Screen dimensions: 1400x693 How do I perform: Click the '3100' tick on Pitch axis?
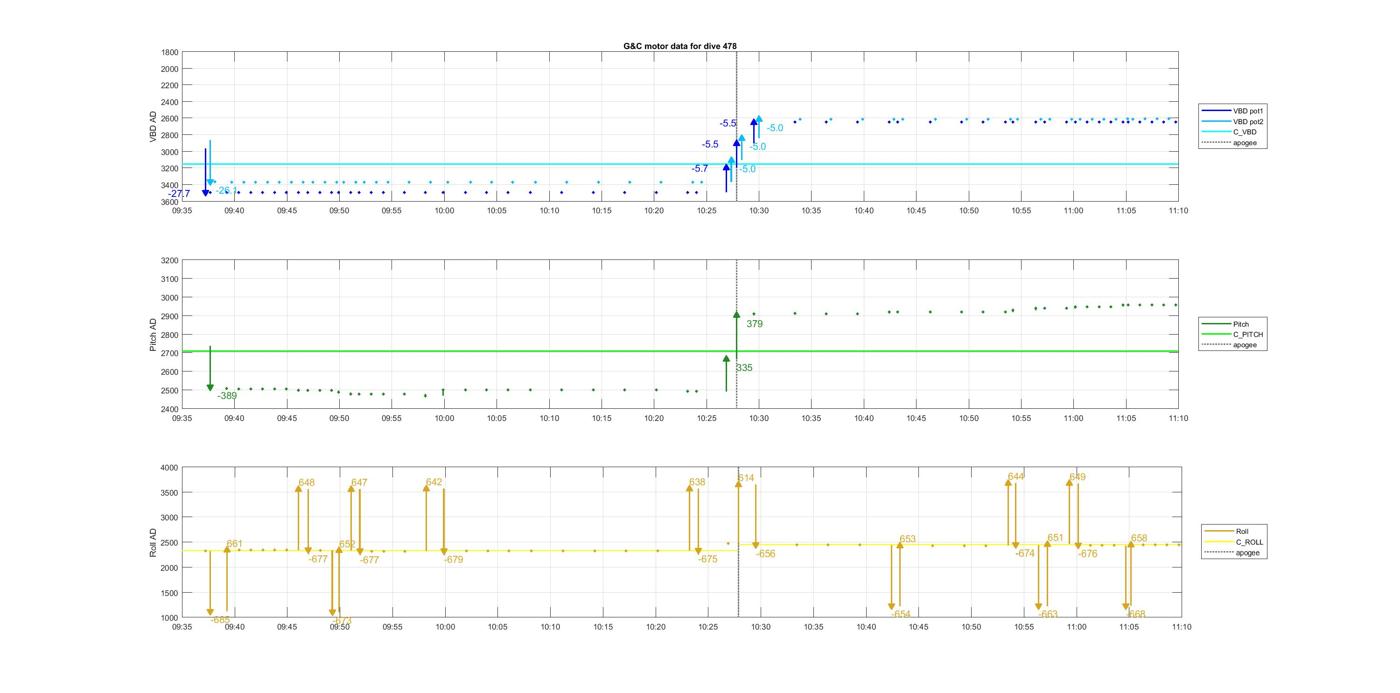pyautogui.click(x=170, y=279)
